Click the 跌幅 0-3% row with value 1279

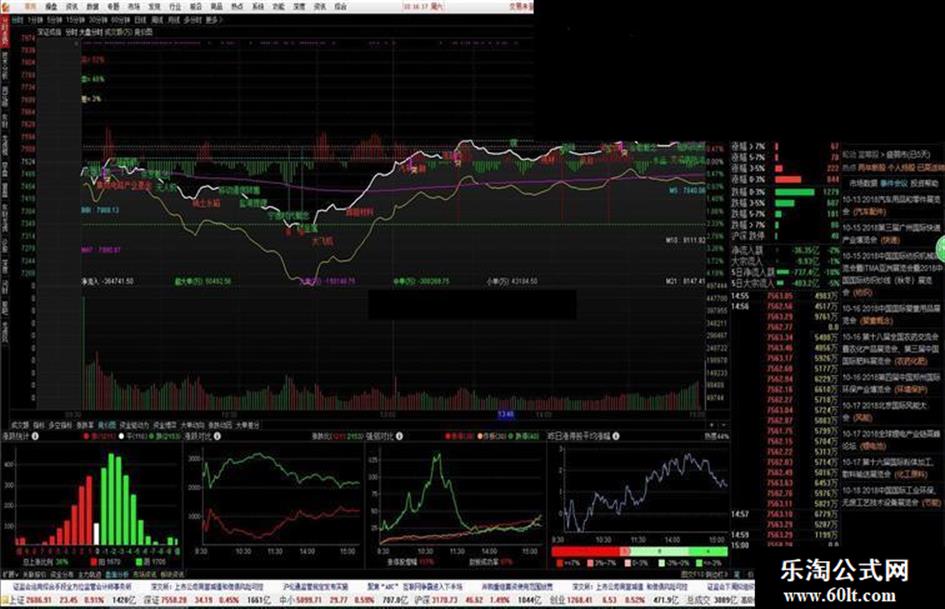(785, 191)
